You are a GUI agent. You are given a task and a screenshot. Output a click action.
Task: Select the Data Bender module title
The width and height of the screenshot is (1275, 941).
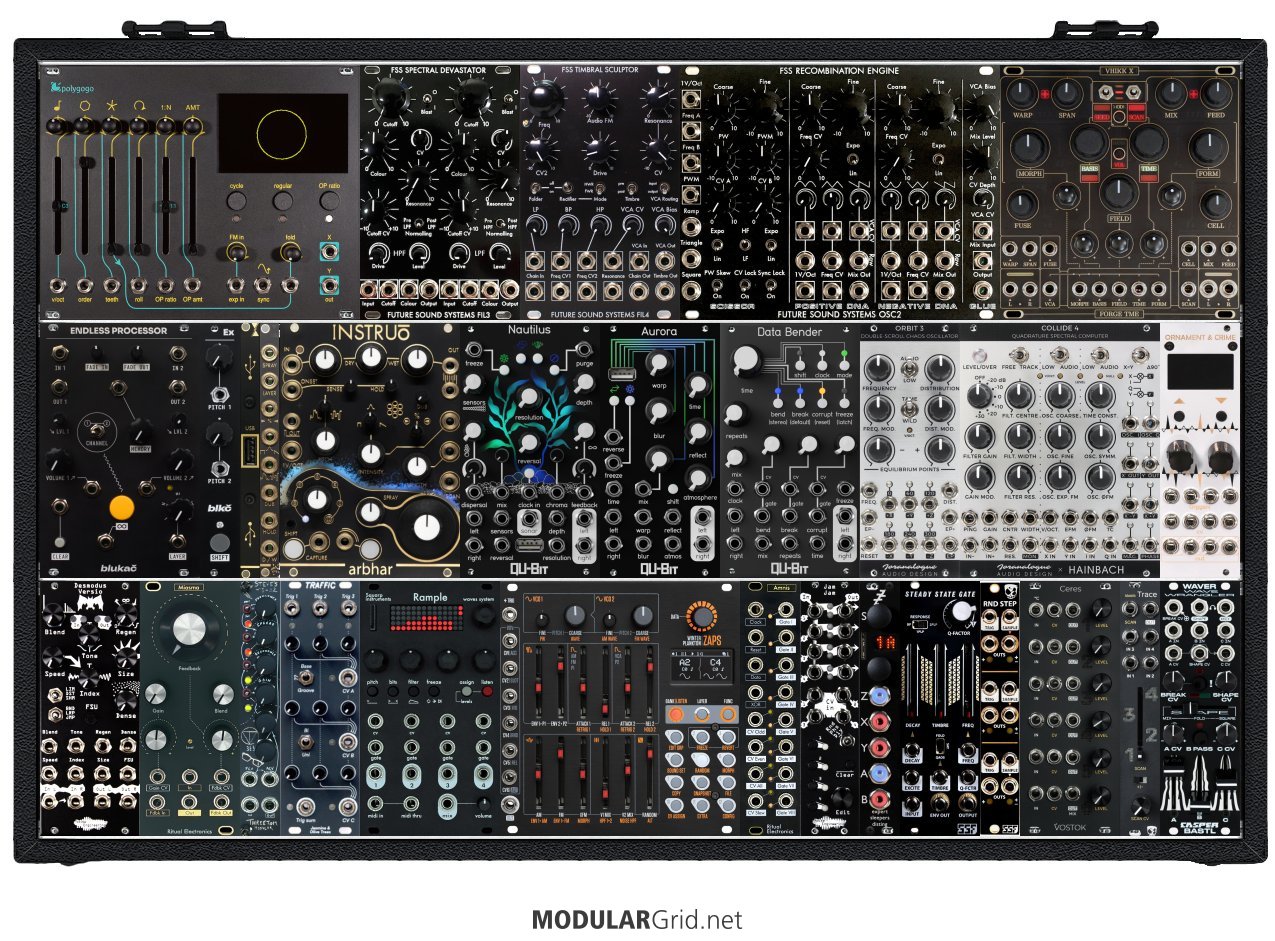click(x=790, y=331)
